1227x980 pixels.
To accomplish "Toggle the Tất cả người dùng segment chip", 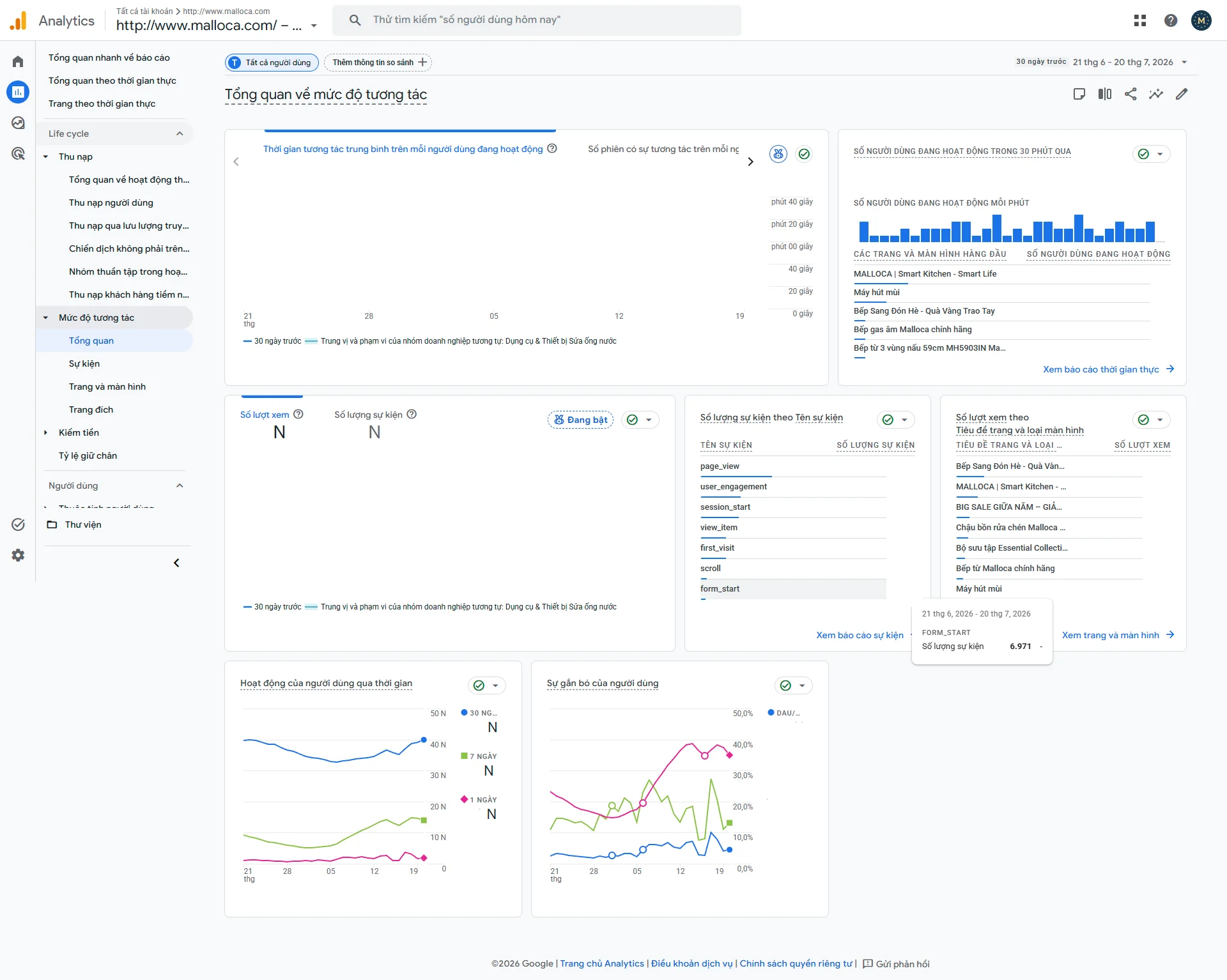I will coord(272,62).
